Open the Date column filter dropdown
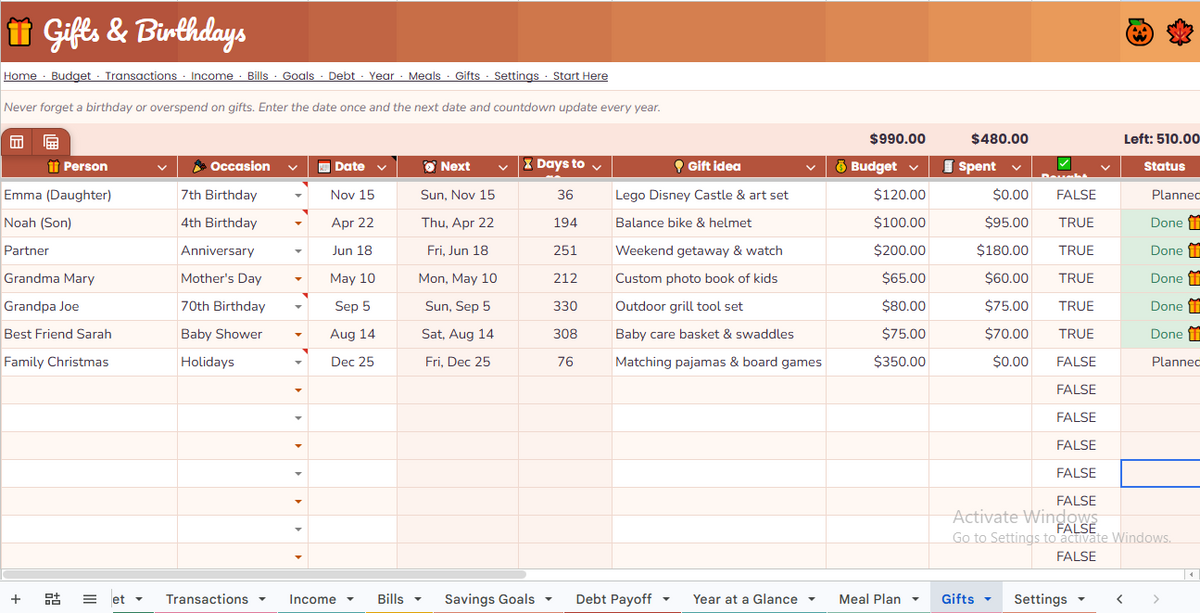1200x613 pixels. coord(381,167)
